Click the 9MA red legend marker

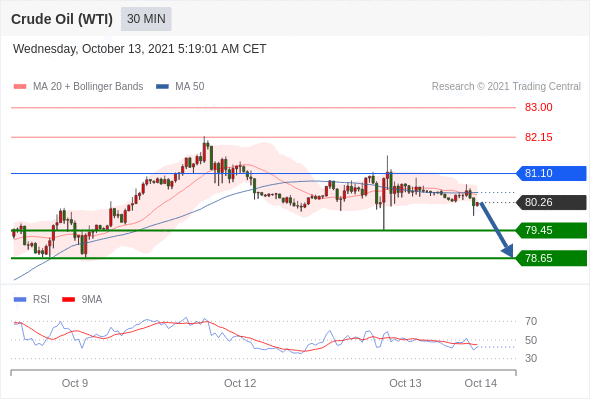[68, 300]
